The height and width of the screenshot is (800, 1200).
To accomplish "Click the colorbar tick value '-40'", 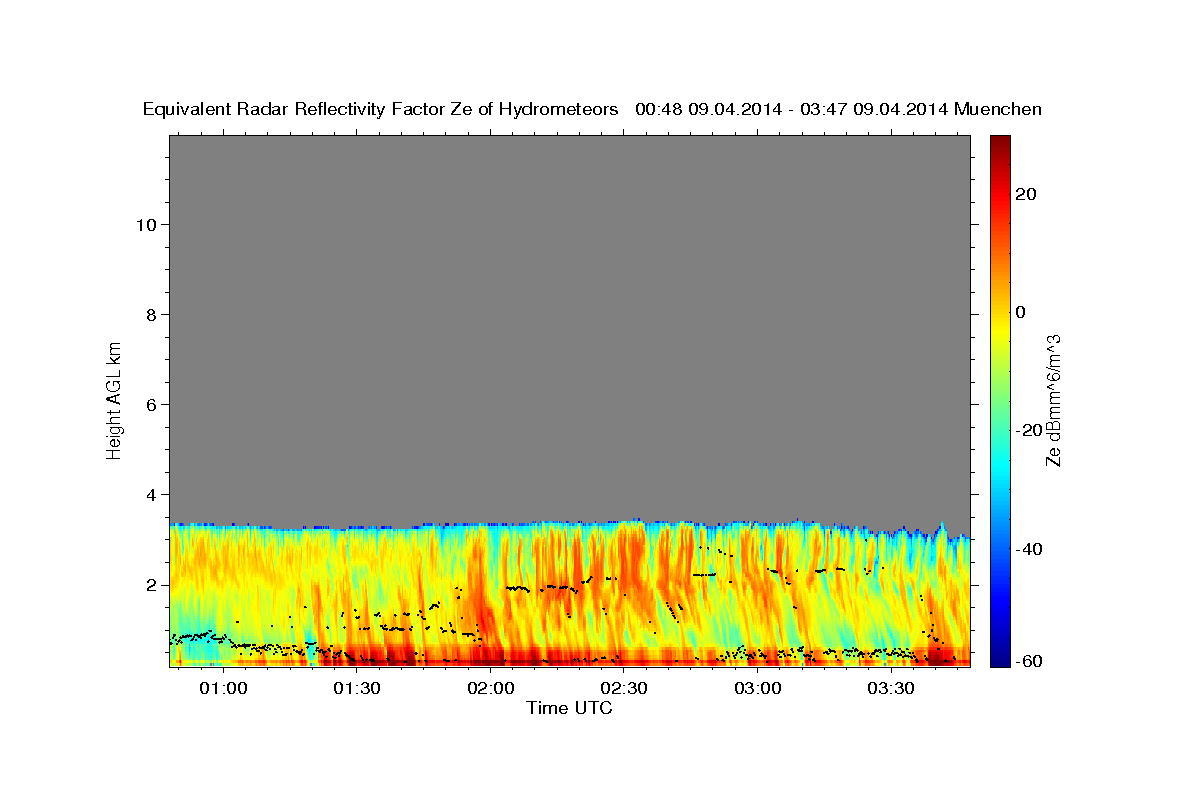I will point(1028,549).
